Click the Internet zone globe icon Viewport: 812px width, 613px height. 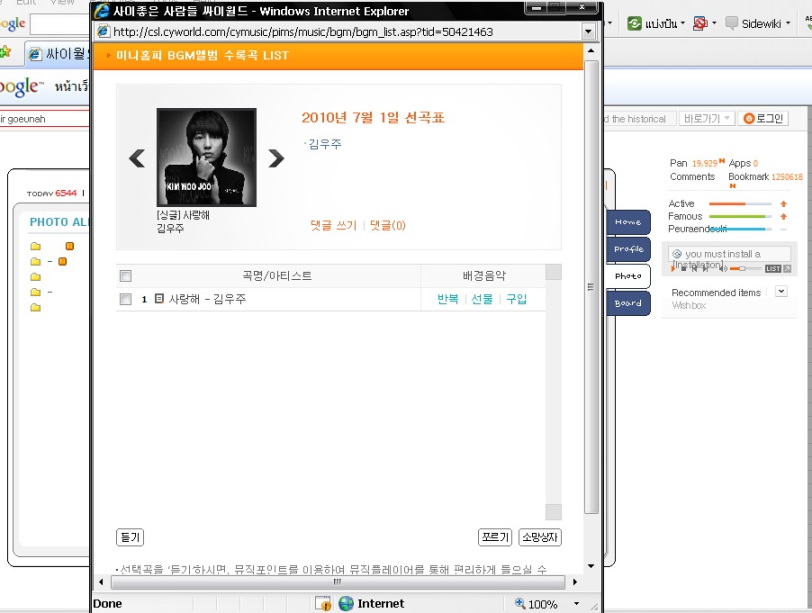coord(346,603)
